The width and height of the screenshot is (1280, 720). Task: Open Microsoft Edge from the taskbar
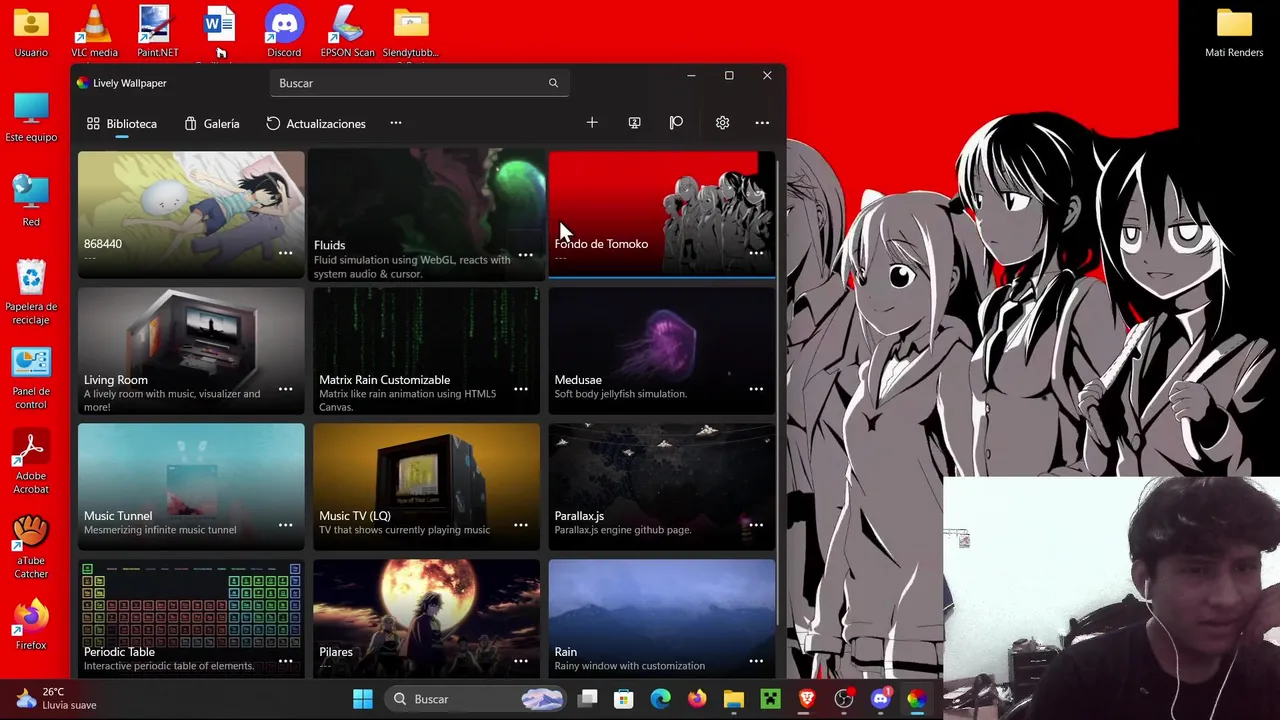coord(661,699)
